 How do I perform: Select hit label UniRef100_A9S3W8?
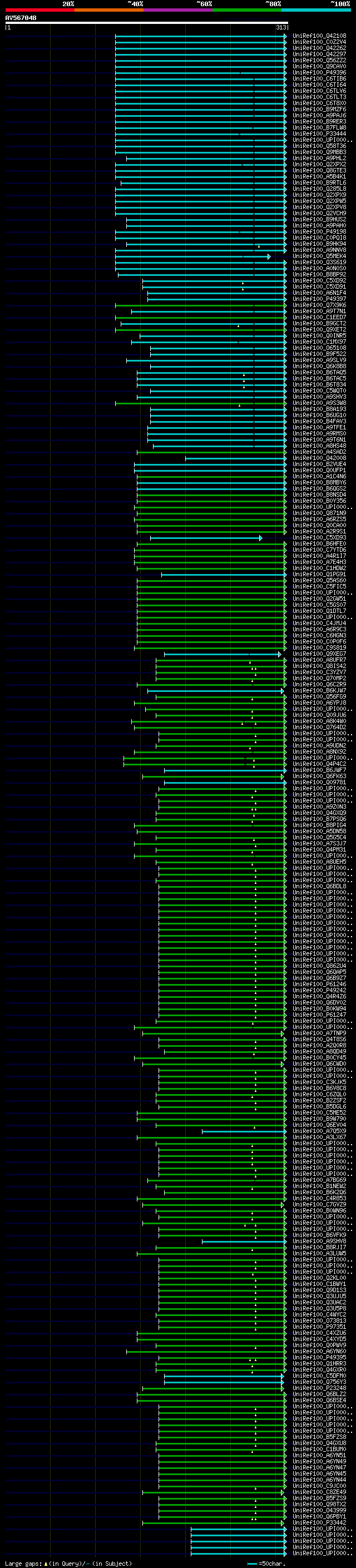(x=319, y=403)
